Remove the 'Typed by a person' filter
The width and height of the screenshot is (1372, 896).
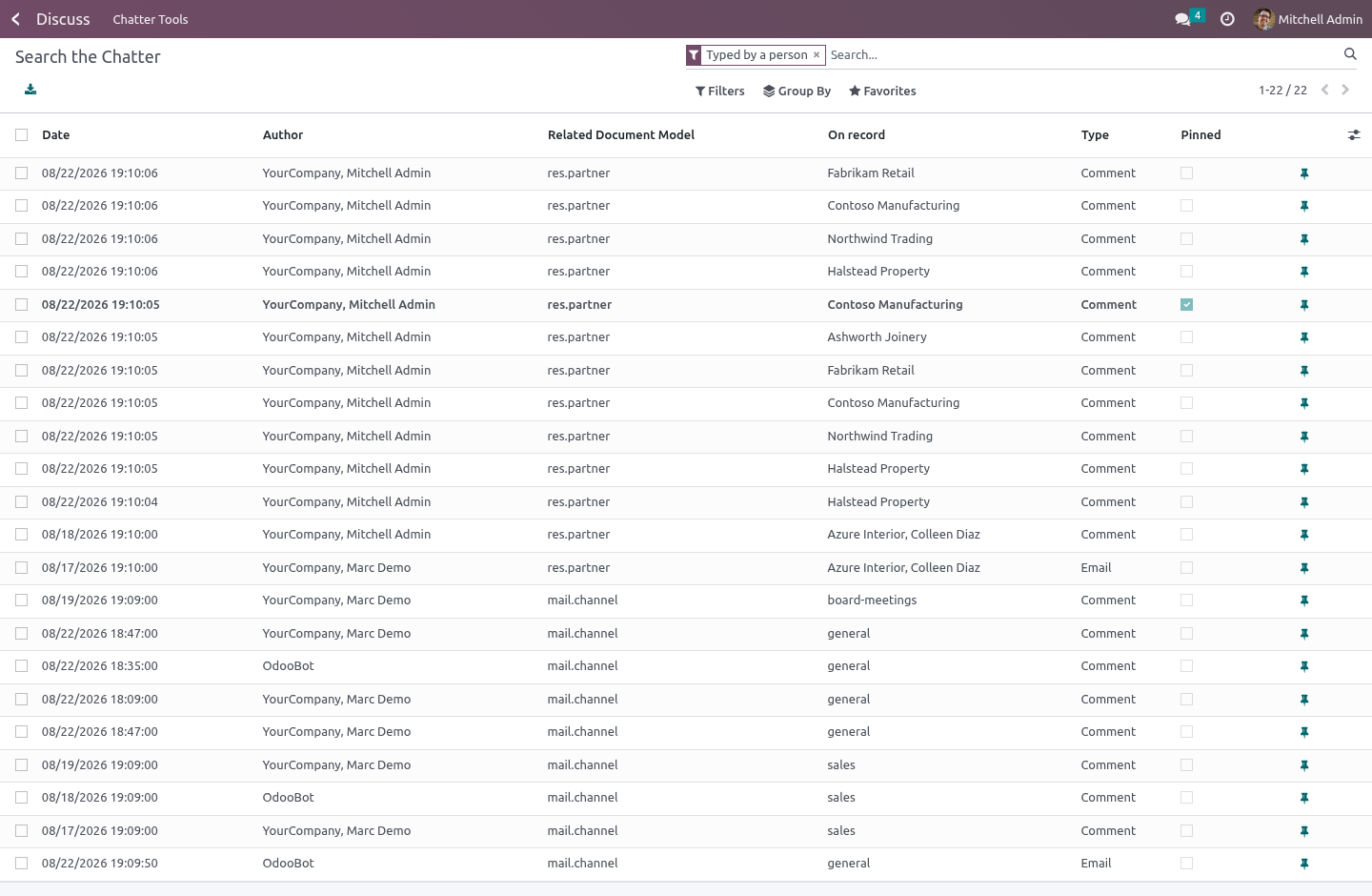click(x=817, y=55)
